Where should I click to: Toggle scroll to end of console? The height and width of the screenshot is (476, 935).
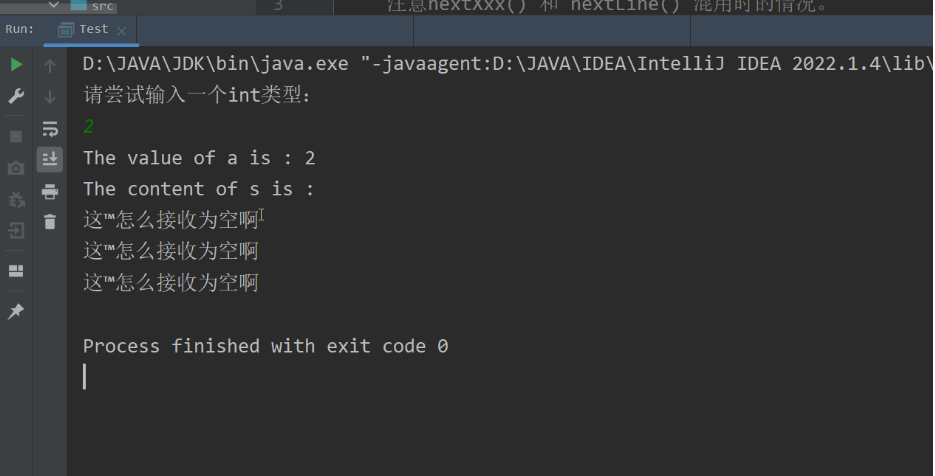pos(50,159)
